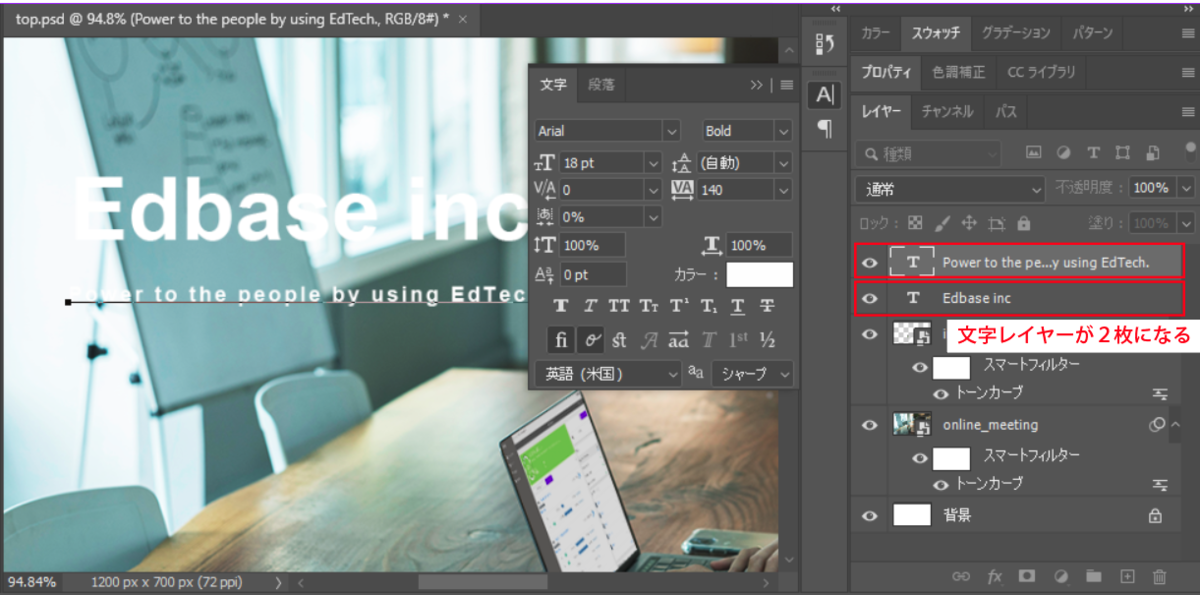
Task: Lock image pixels with brush icon
Action: point(942,223)
